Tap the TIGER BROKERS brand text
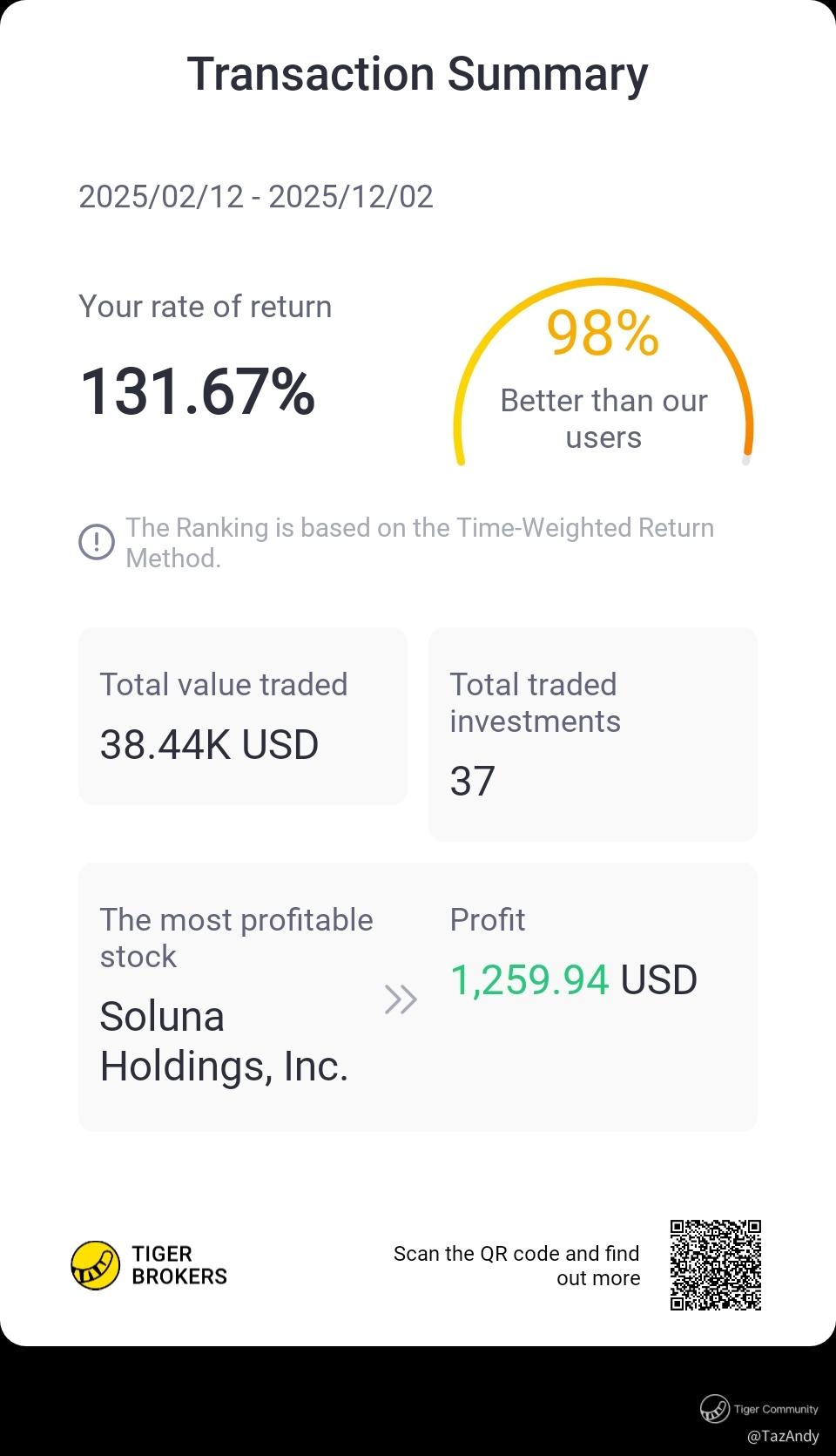The height and width of the screenshot is (1456, 836). [x=179, y=1265]
